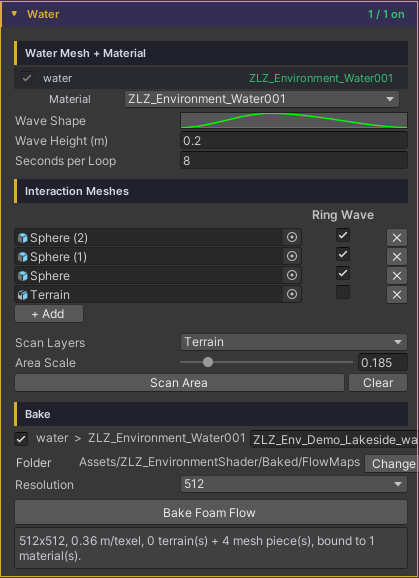Open the Scan Layers dropdown
This screenshot has height=578, width=419.
click(x=294, y=342)
